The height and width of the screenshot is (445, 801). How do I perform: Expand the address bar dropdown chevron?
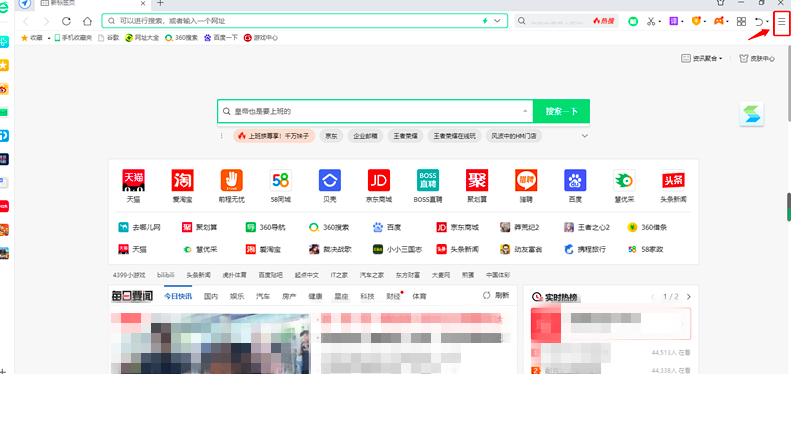click(x=497, y=21)
